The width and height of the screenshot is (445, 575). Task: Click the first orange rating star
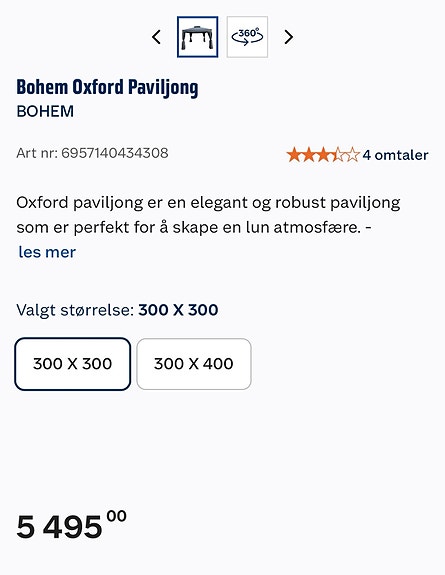coord(294,155)
